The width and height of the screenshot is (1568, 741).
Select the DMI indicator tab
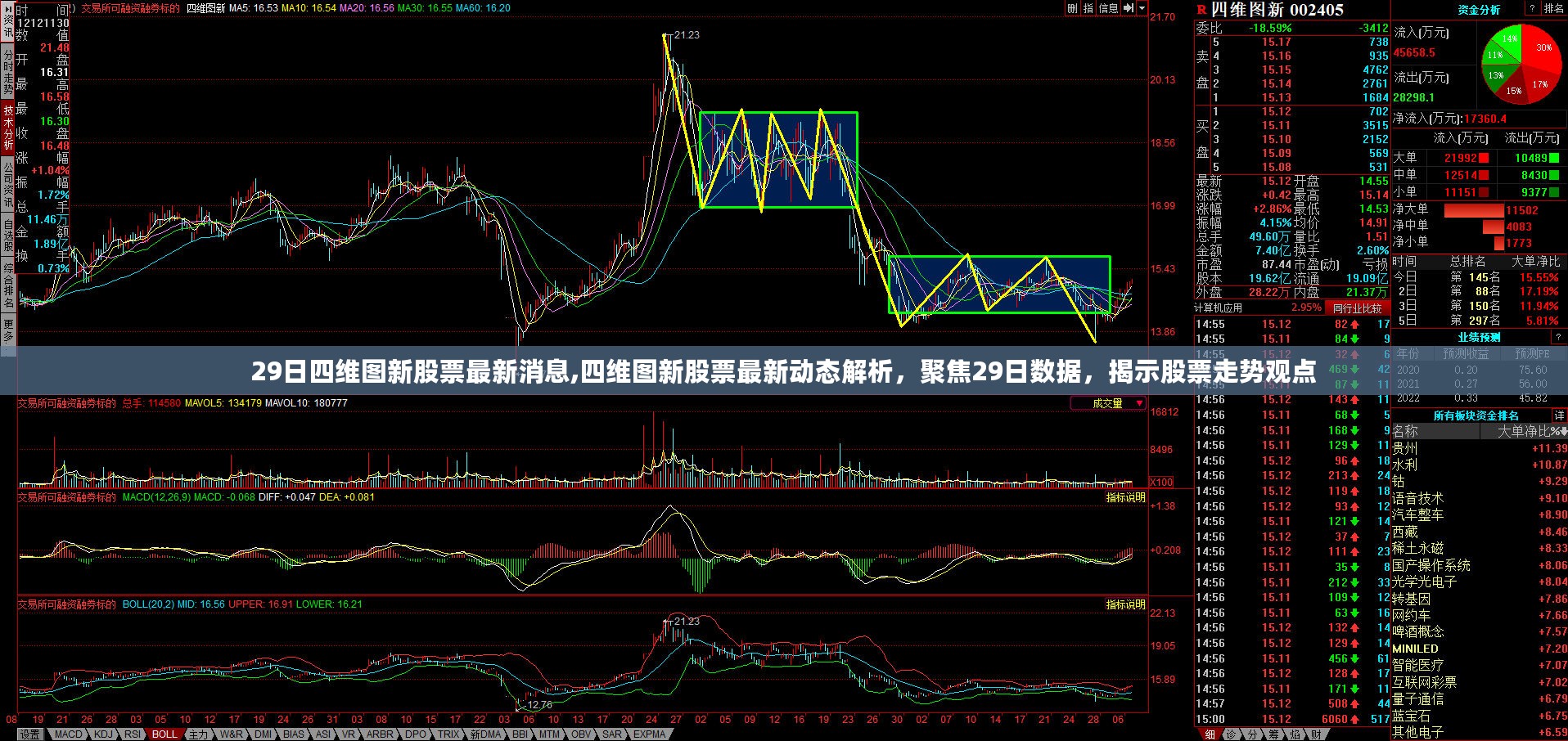point(263,734)
